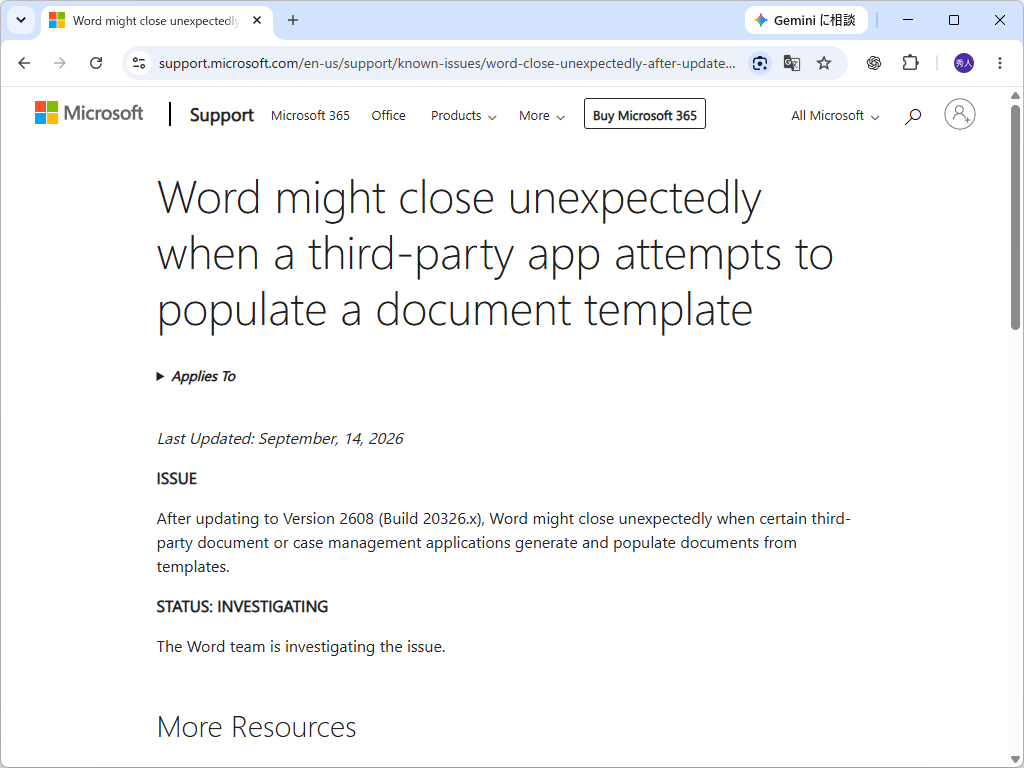Viewport: 1024px width, 768px height.
Task: Sign in with the account icon
Action: [x=959, y=114]
